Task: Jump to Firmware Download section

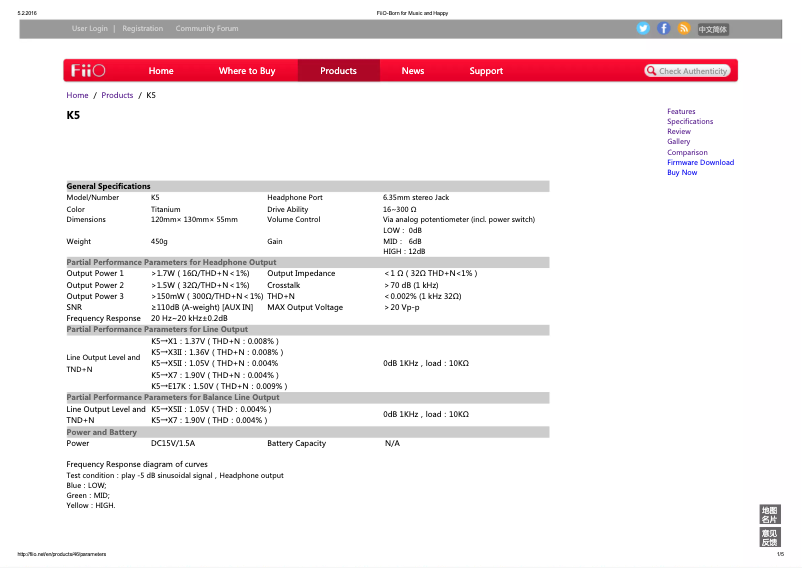Action: (x=700, y=163)
